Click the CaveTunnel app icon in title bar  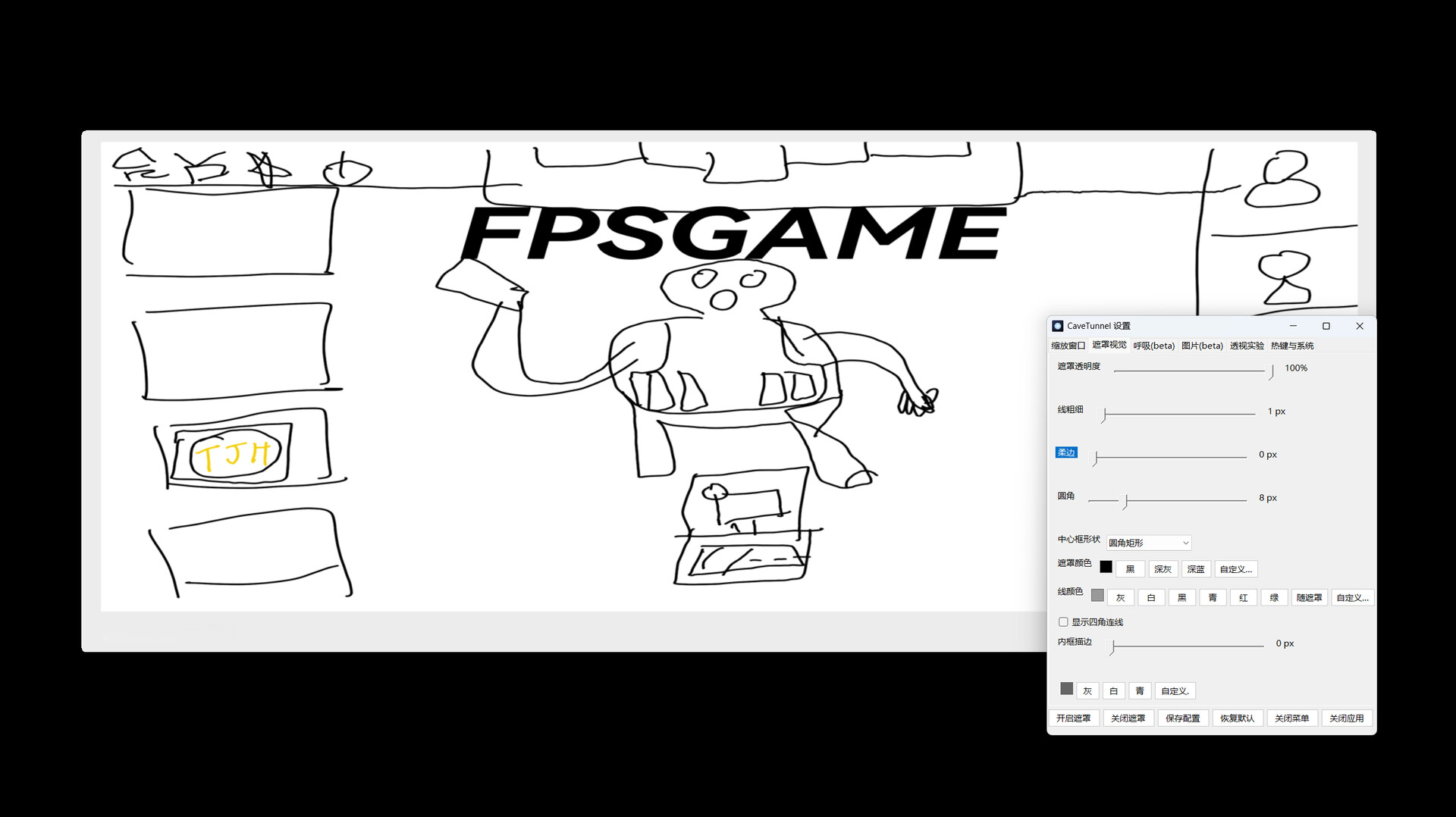click(1058, 326)
